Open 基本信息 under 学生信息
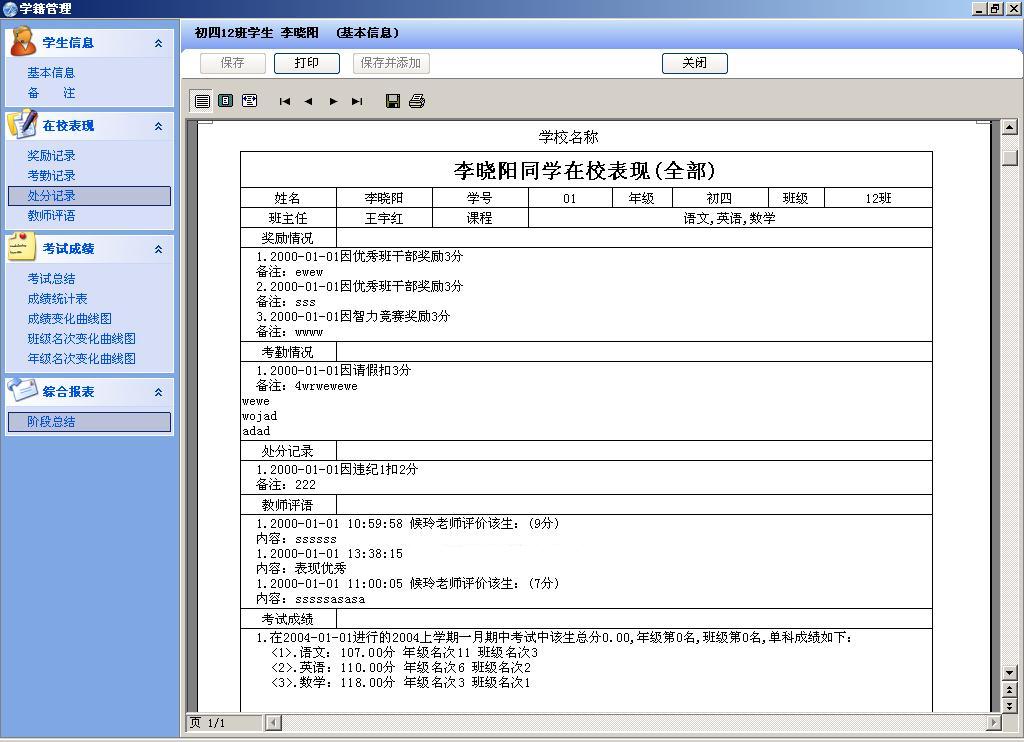Screen dimensions: 1024x742 pos(51,73)
